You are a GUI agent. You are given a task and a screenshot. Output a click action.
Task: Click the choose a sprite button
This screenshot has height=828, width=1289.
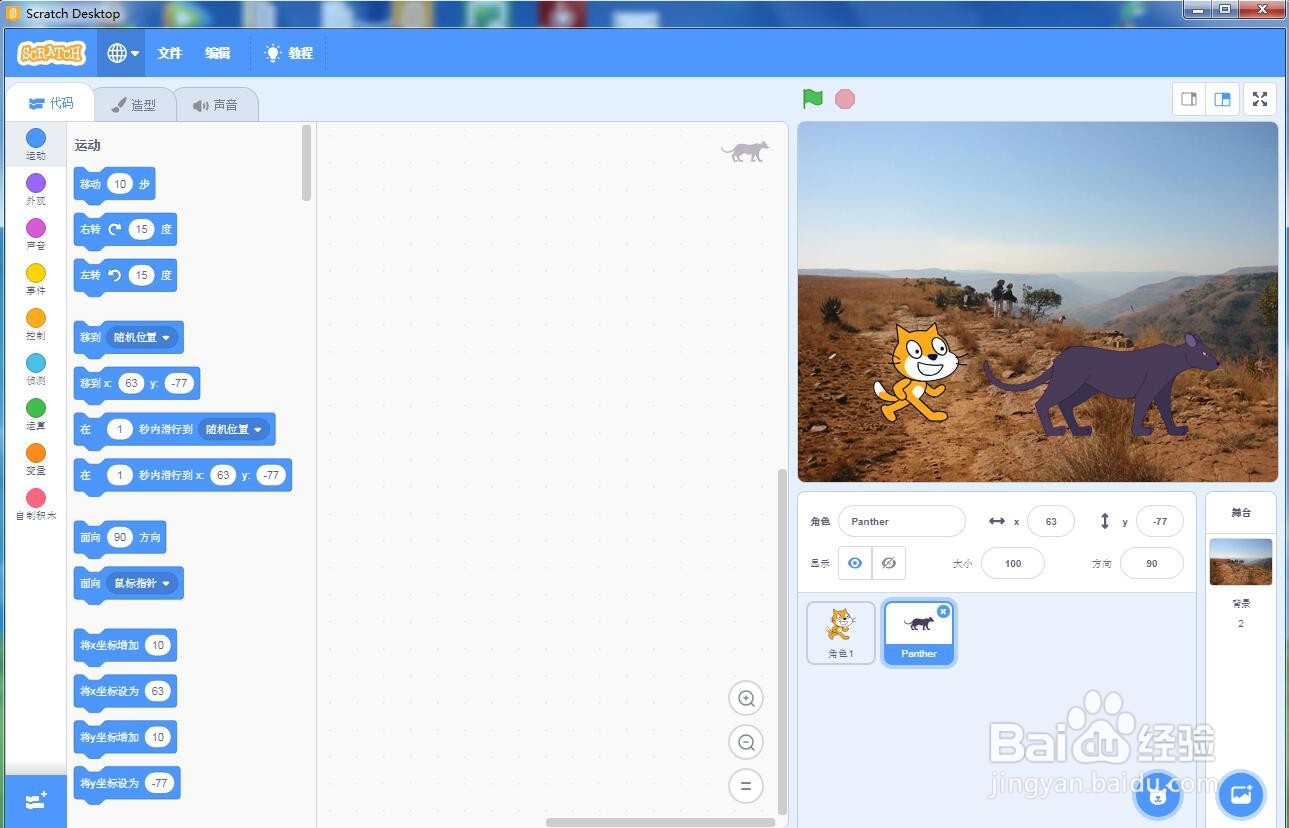pos(1158,795)
